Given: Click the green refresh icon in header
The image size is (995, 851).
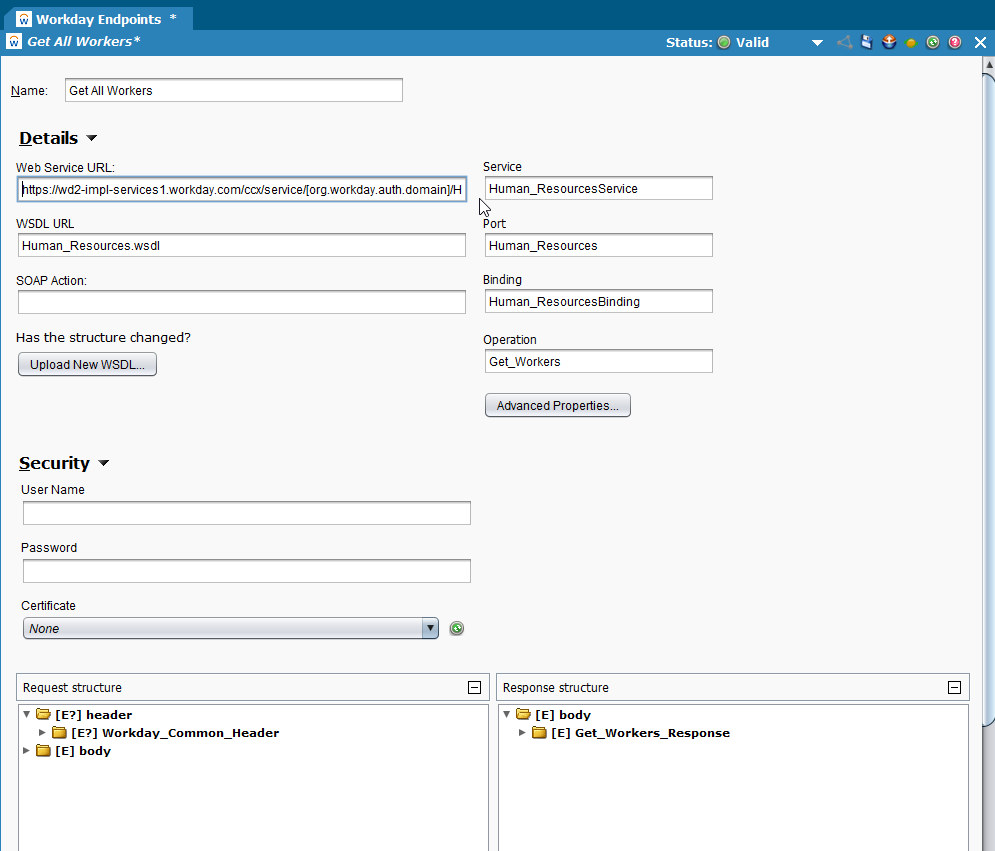Looking at the screenshot, I should [x=933, y=42].
